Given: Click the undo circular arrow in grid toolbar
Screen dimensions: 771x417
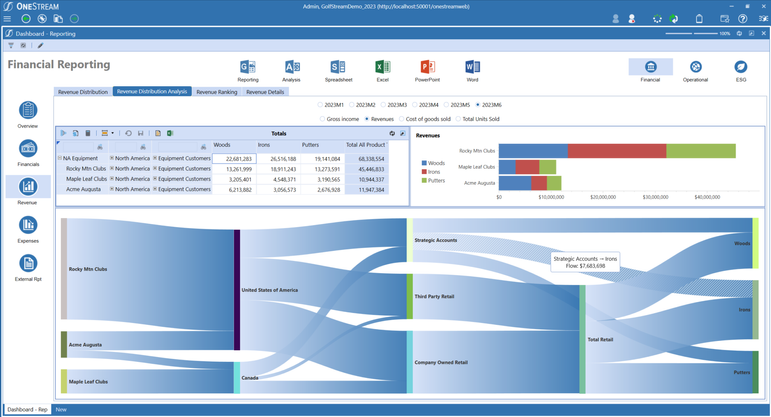Looking at the screenshot, I should [128, 133].
